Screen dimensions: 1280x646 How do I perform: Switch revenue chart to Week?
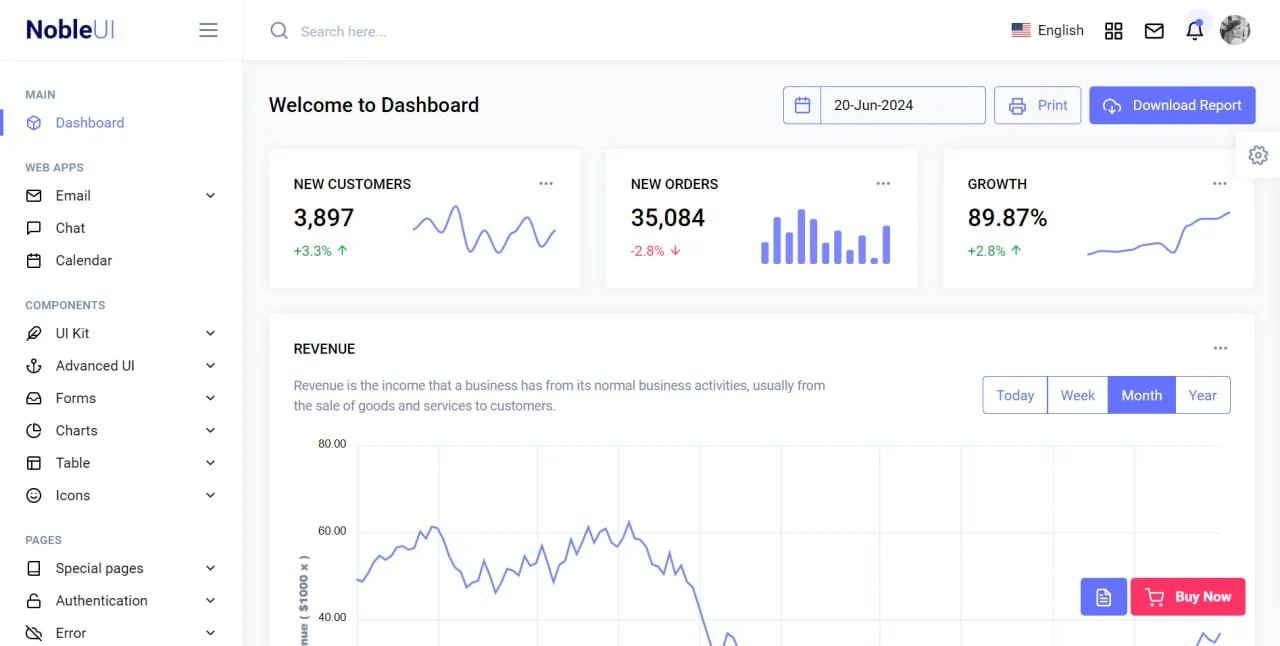[x=1078, y=395]
